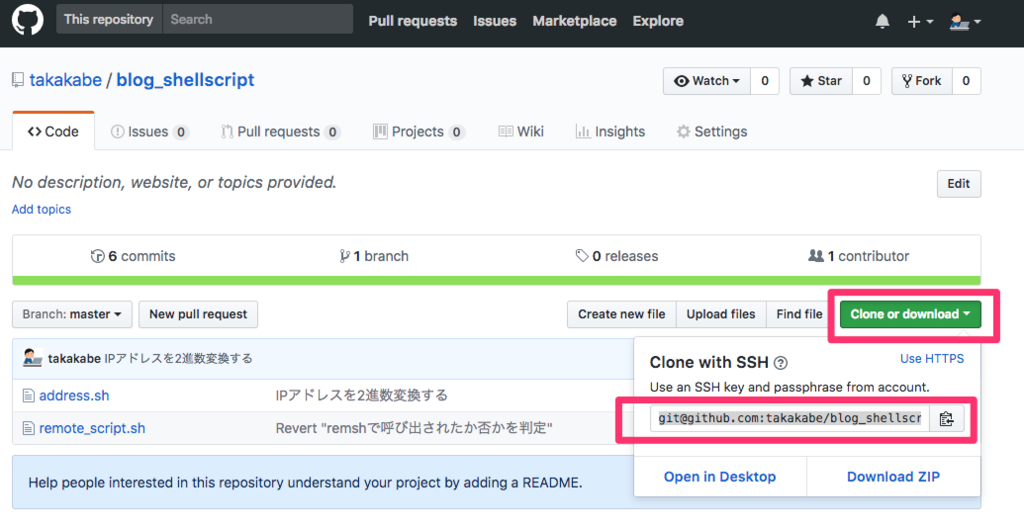The width and height of the screenshot is (1024, 529).
Task: Open address.sh row commit message
Action: pyautogui.click(x=362, y=396)
